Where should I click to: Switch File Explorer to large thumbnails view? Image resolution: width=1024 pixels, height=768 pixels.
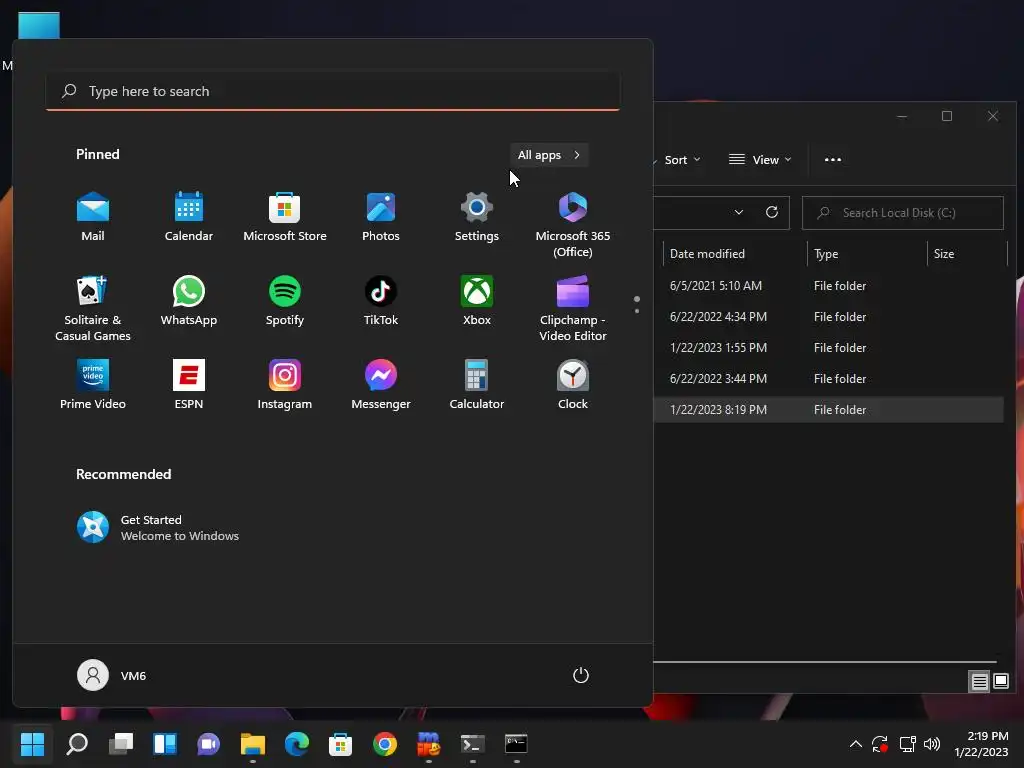point(1000,682)
